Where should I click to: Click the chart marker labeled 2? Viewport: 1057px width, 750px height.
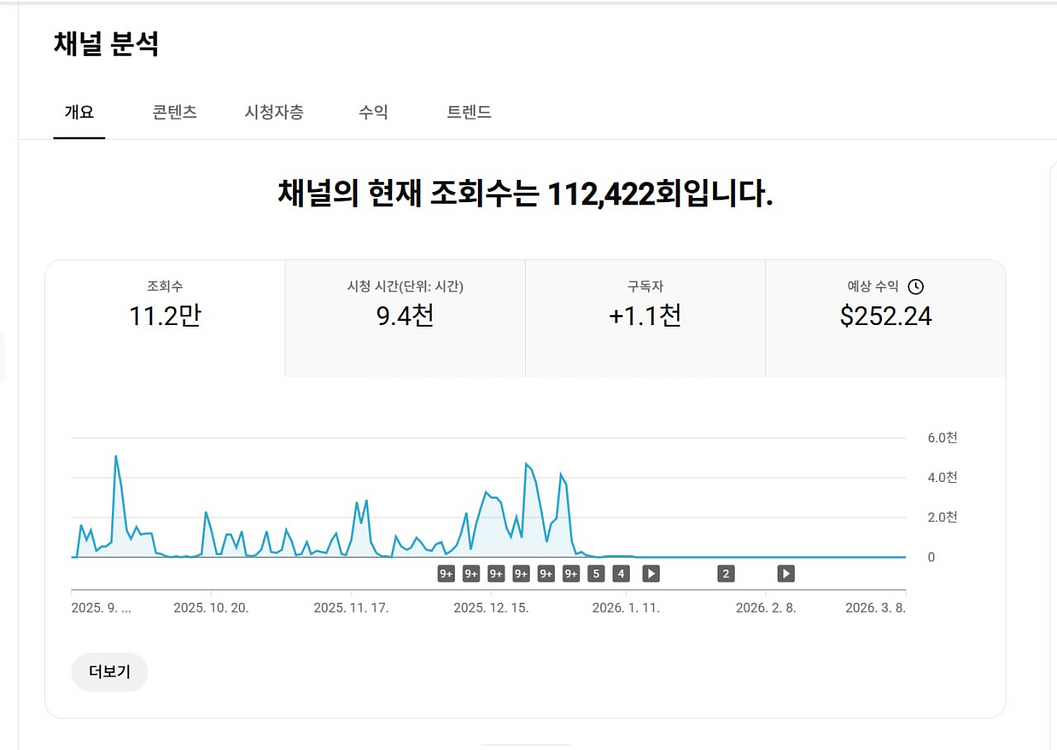[726, 574]
